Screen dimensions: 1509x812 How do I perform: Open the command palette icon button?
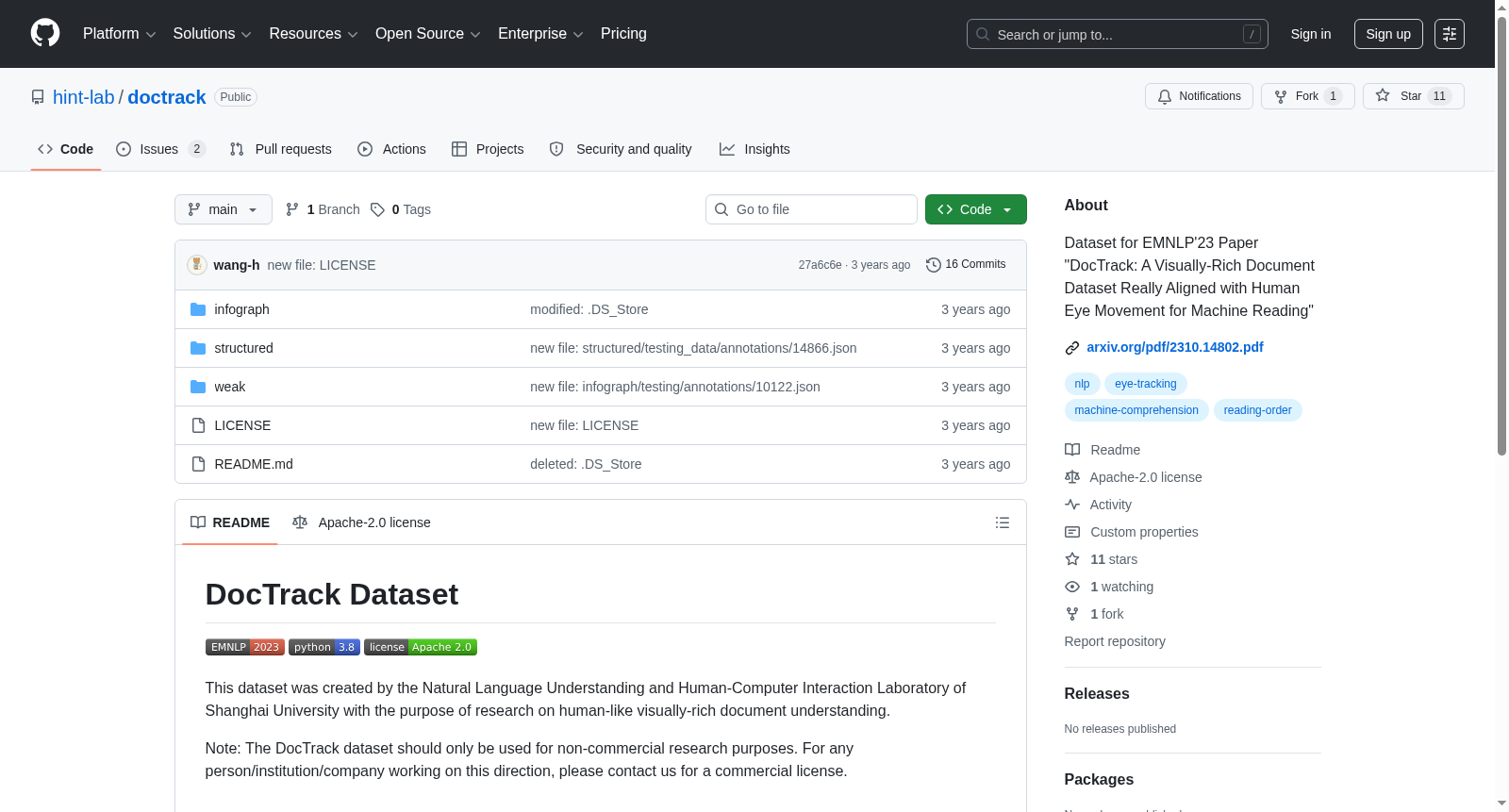(x=1450, y=34)
